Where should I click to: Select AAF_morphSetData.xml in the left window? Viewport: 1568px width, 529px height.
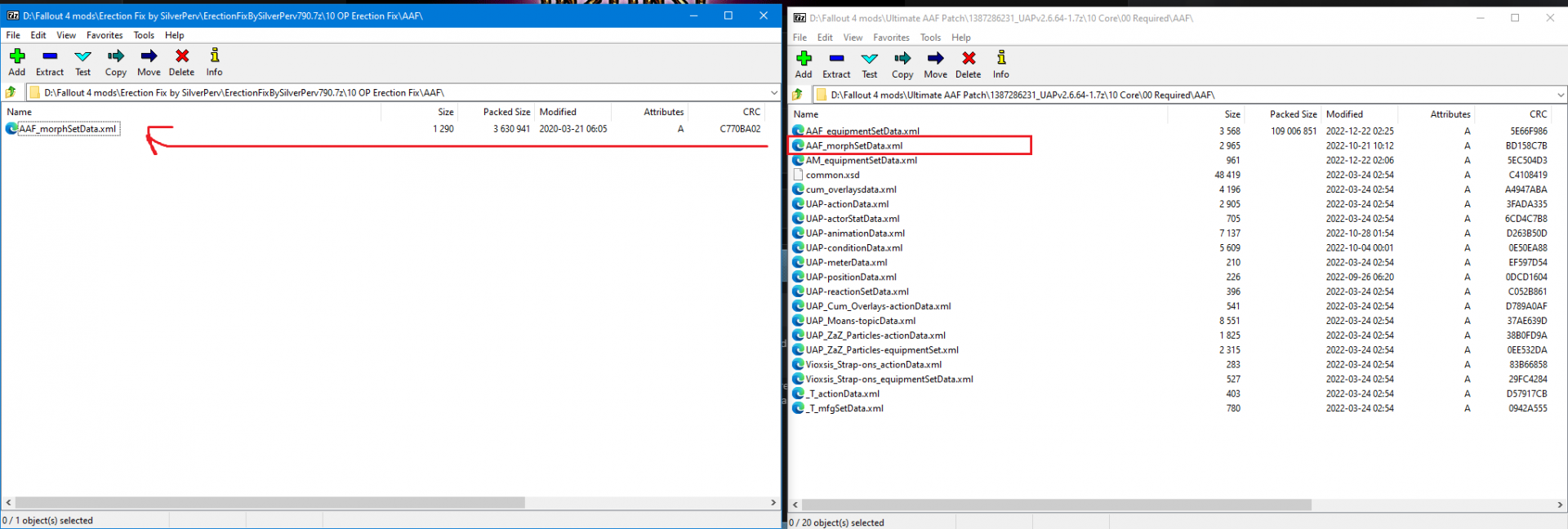67,129
